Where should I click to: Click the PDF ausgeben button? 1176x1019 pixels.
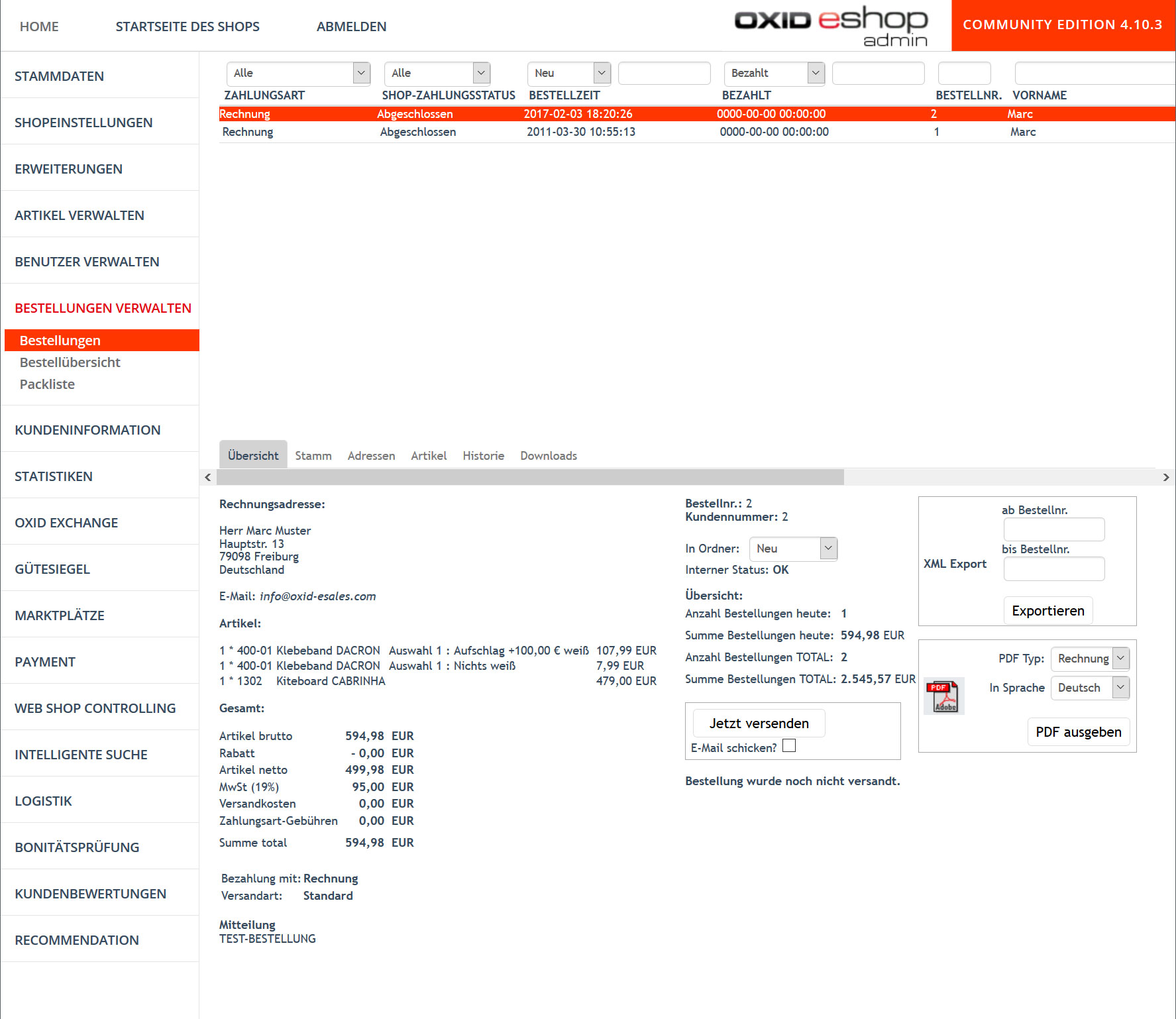(1078, 732)
